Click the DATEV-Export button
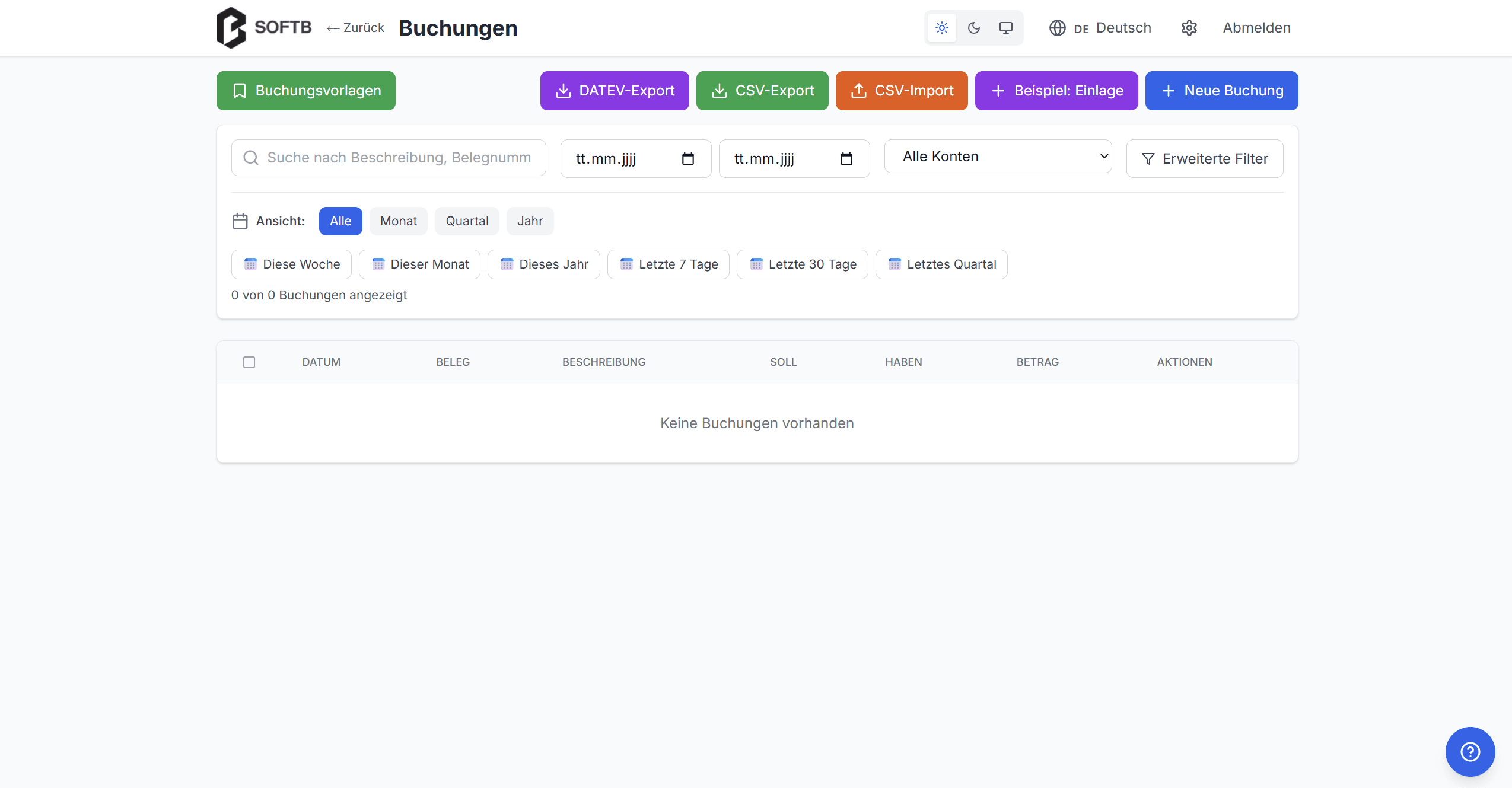The width and height of the screenshot is (1512, 788). [x=614, y=91]
